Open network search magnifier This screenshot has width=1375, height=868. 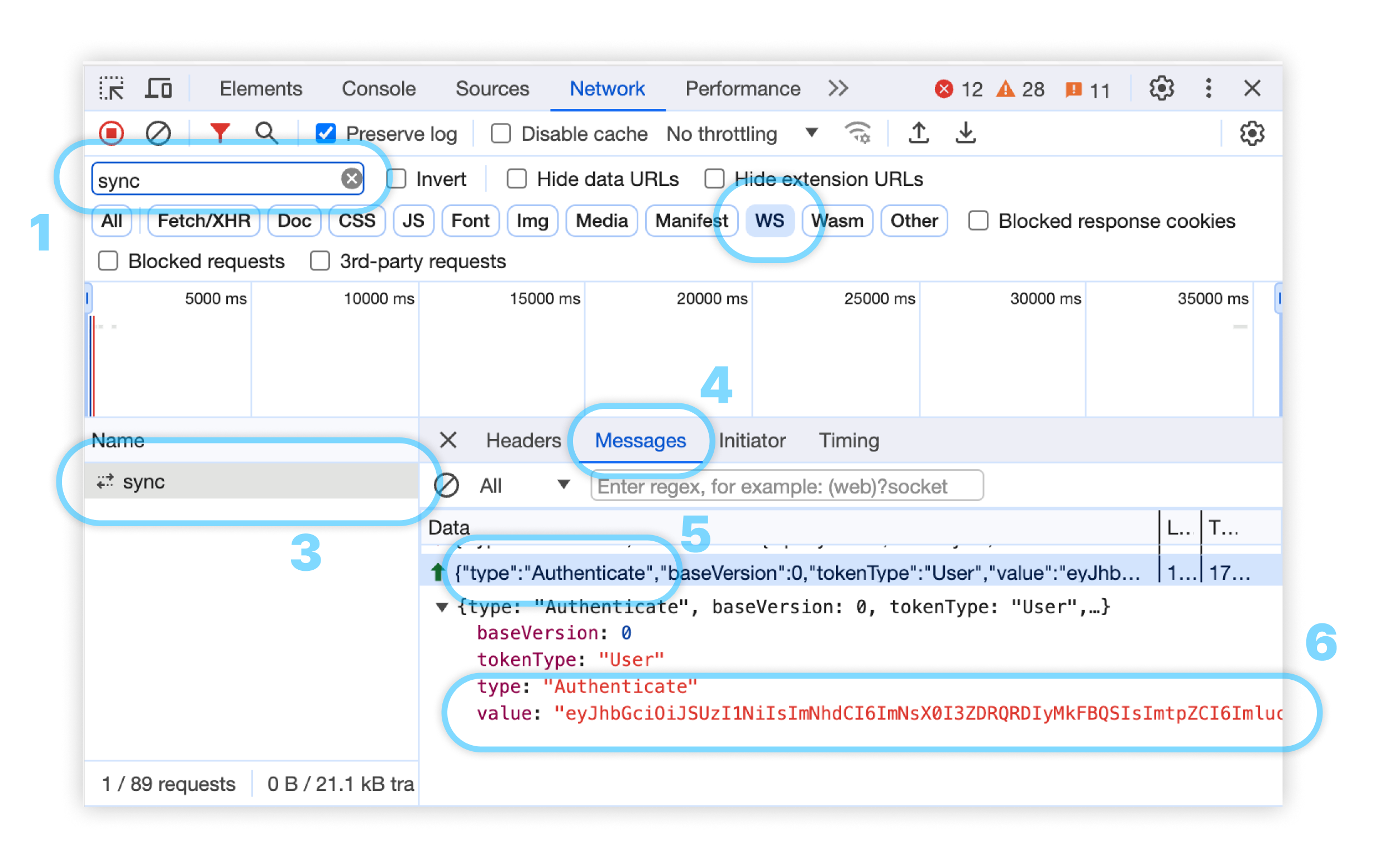pyautogui.click(x=266, y=133)
